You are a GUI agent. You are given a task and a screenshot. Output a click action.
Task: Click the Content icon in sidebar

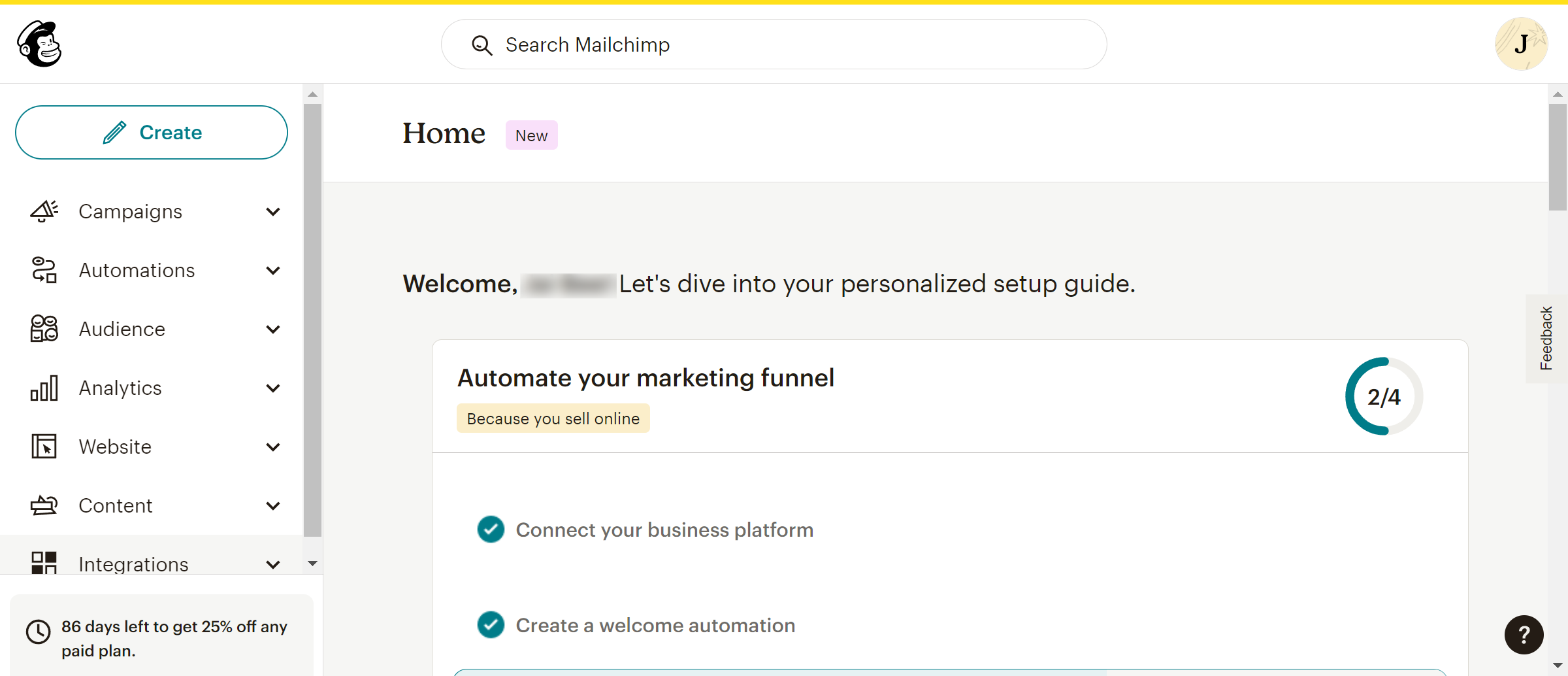click(x=44, y=505)
